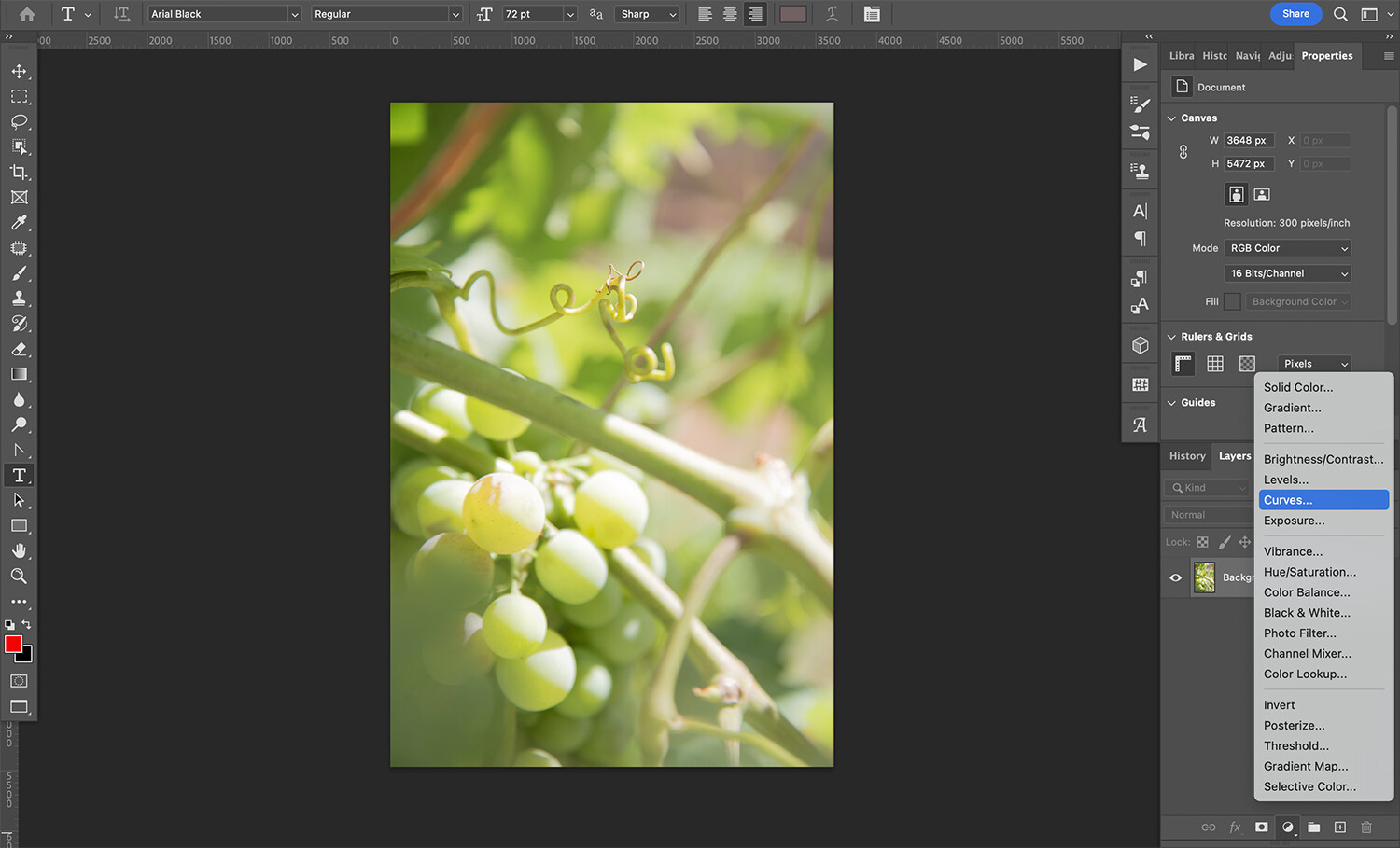Select the Eyedropper tool
This screenshot has width=1400, height=848.
[x=19, y=223]
